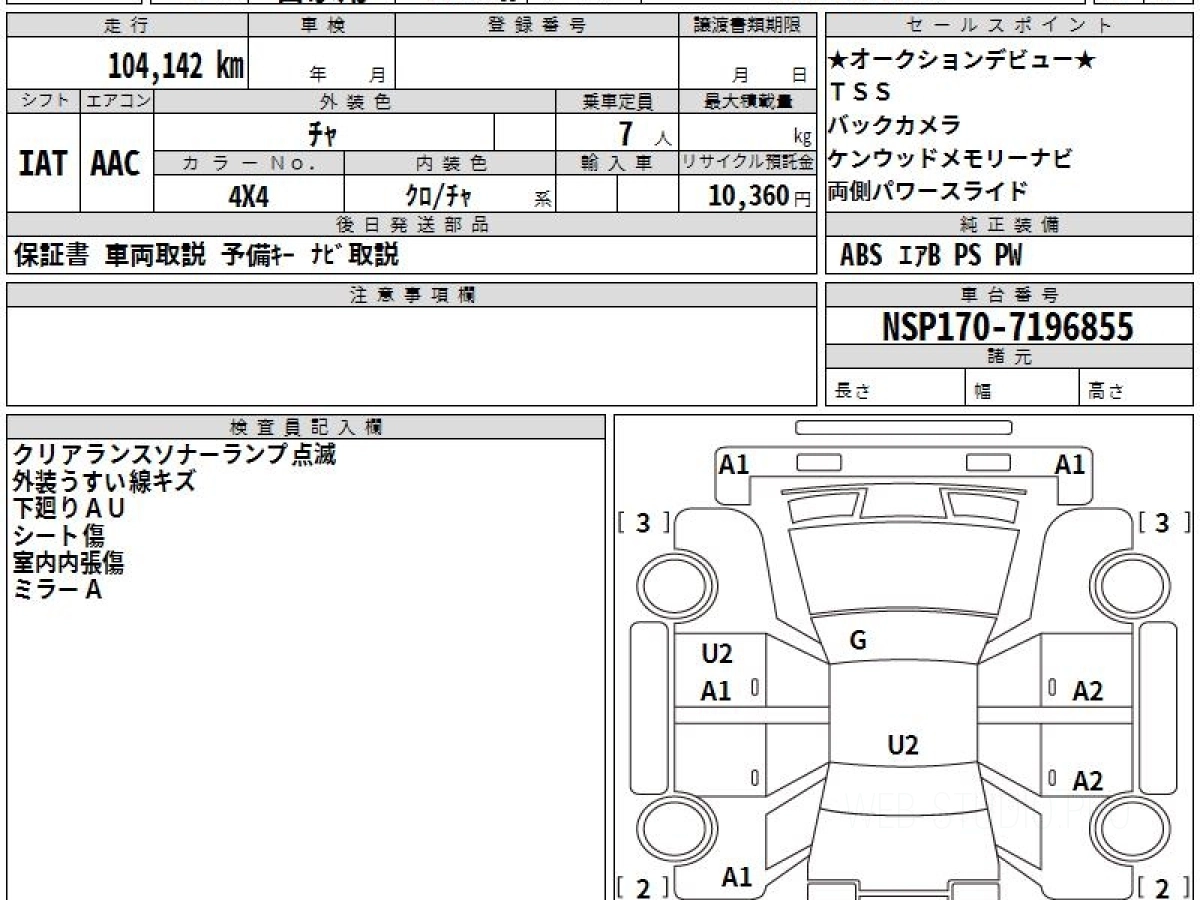Click the エアコン header cell
The width and height of the screenshot is (1200, 900).
[x=117, y=101]
